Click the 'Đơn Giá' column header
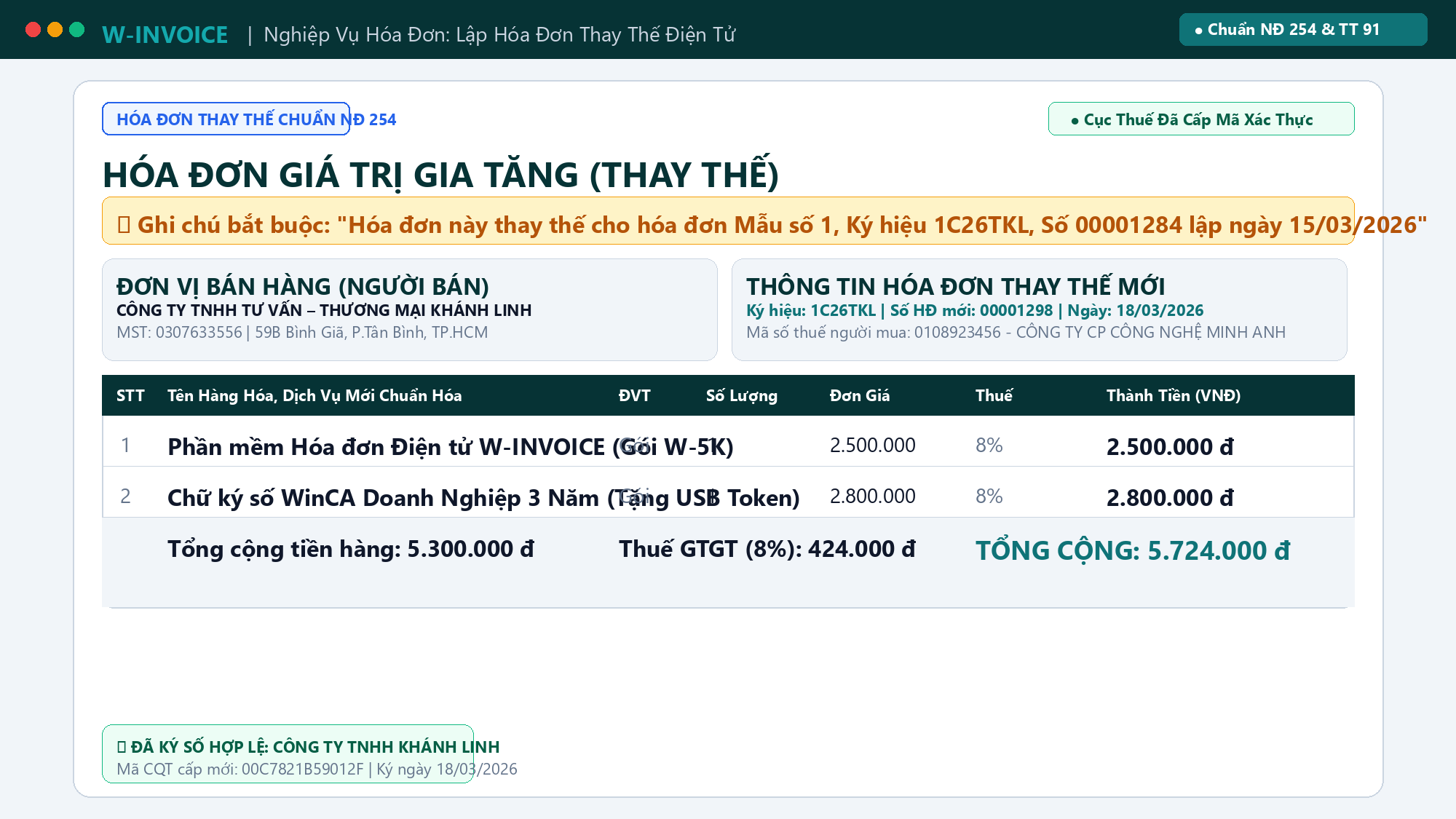The width and height of the screenshot is (1456, 819). [860, 395]
